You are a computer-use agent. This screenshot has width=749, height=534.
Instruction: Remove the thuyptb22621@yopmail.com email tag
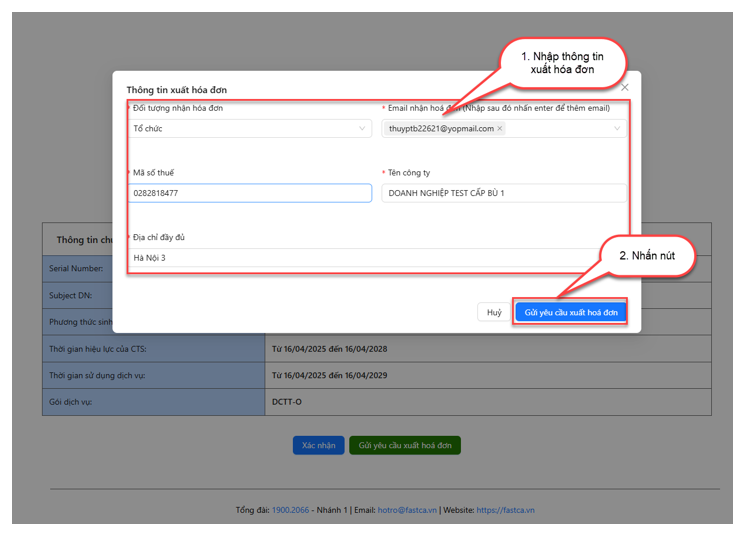500,129
